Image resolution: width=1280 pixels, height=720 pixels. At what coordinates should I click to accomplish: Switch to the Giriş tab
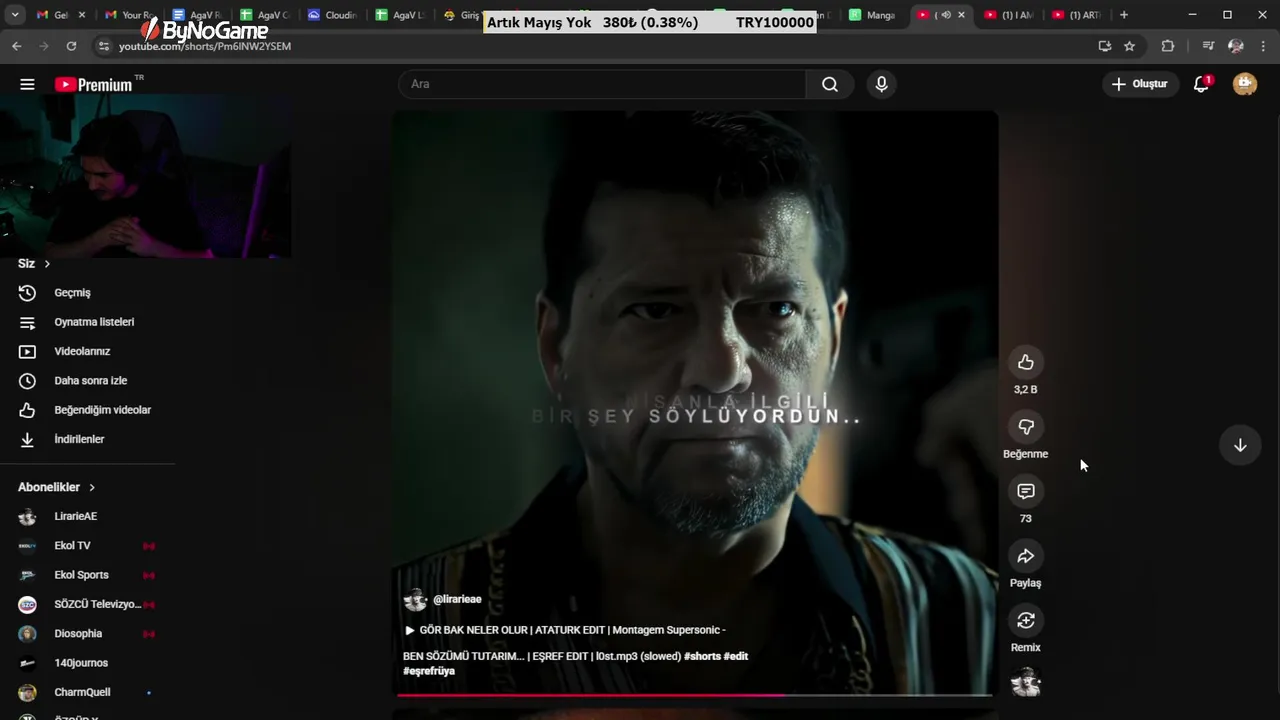[461, 15]
